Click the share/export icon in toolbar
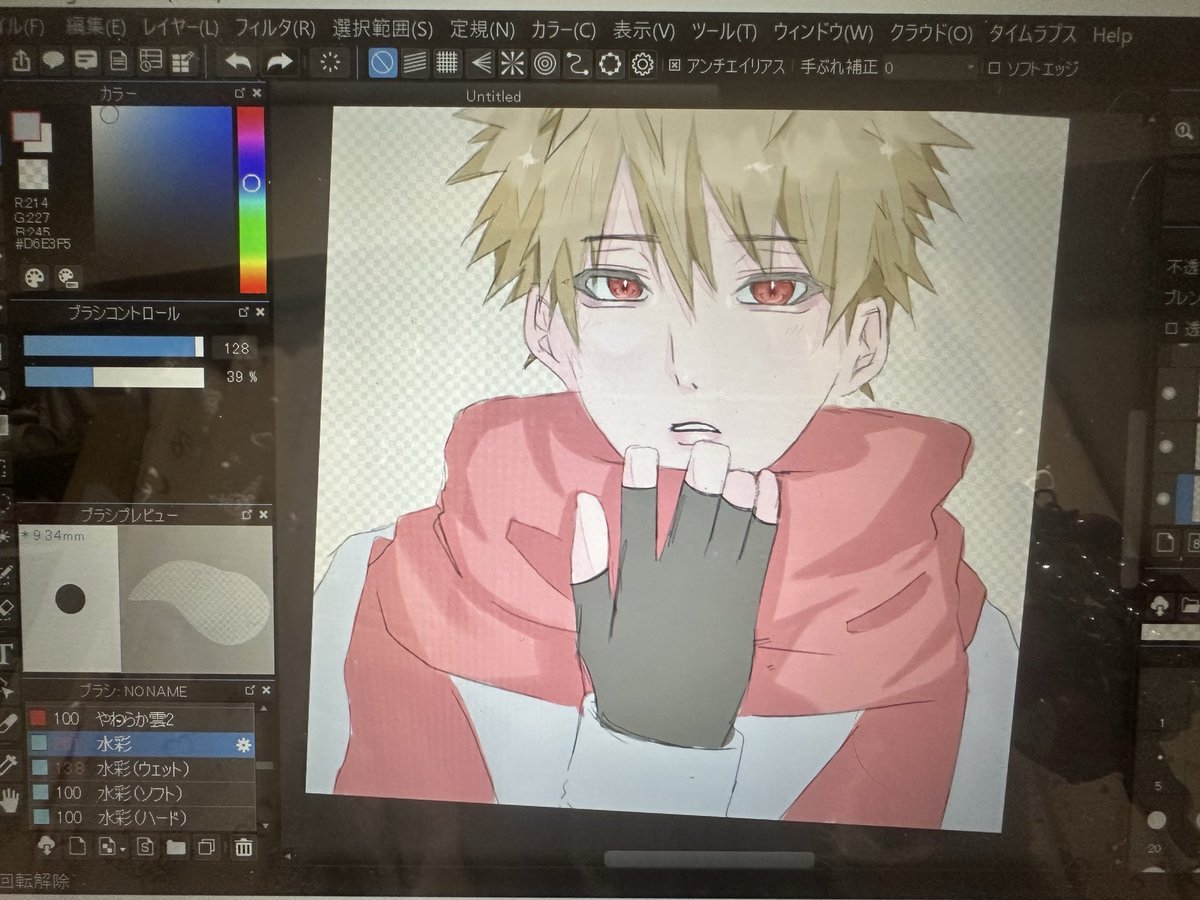1200x900 pixels. (x=22, y=61)
